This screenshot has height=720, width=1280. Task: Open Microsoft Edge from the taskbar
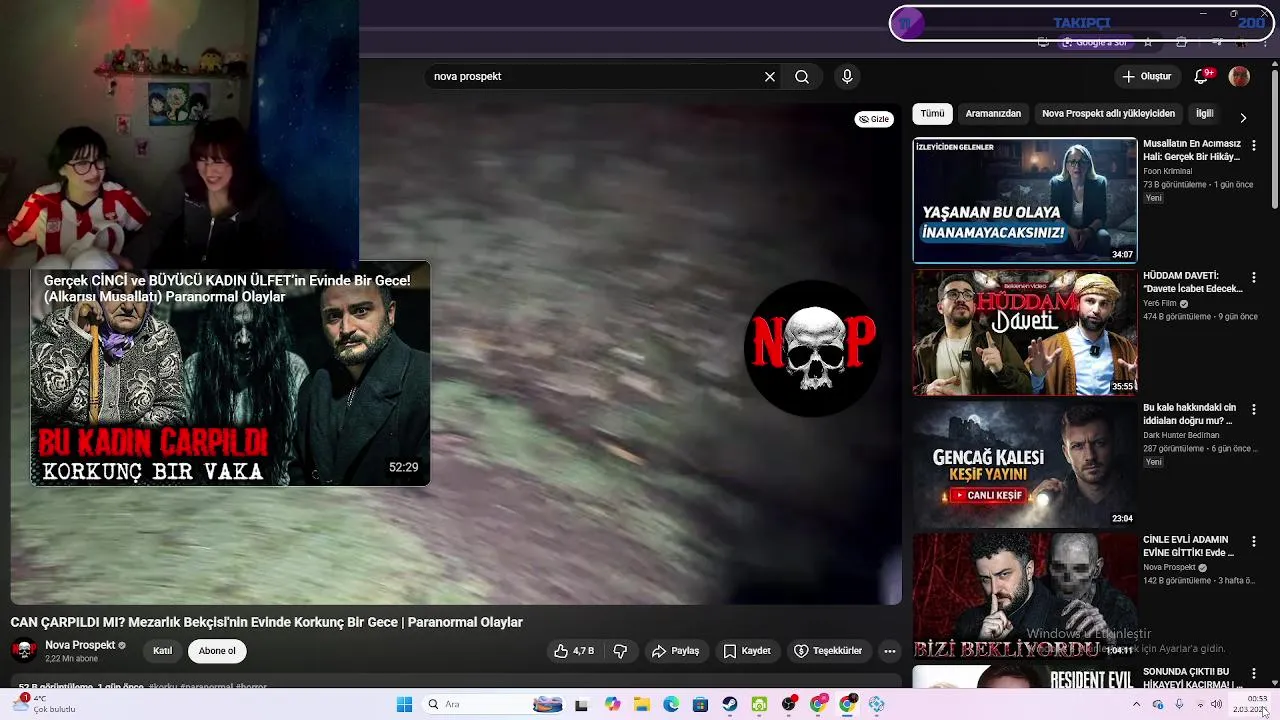(671, 705)
